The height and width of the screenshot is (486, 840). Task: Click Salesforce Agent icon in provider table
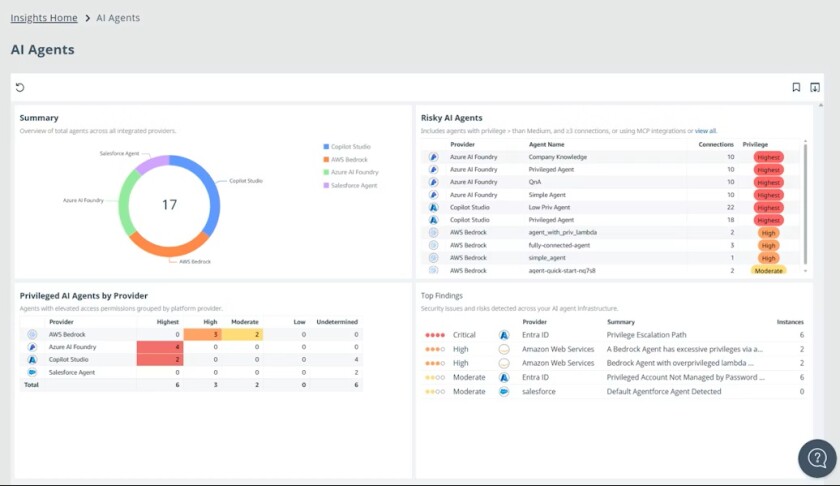click(32, 371)
